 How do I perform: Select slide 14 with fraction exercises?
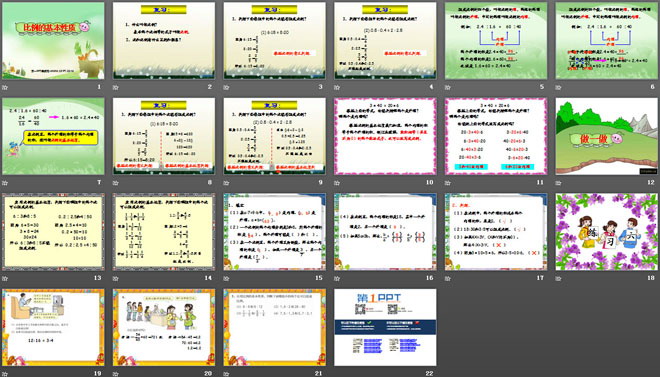pos(164,232)
